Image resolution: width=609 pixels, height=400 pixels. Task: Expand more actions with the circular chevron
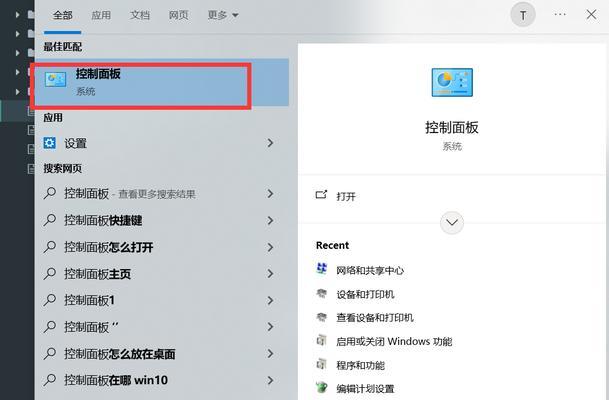[452, 223]
